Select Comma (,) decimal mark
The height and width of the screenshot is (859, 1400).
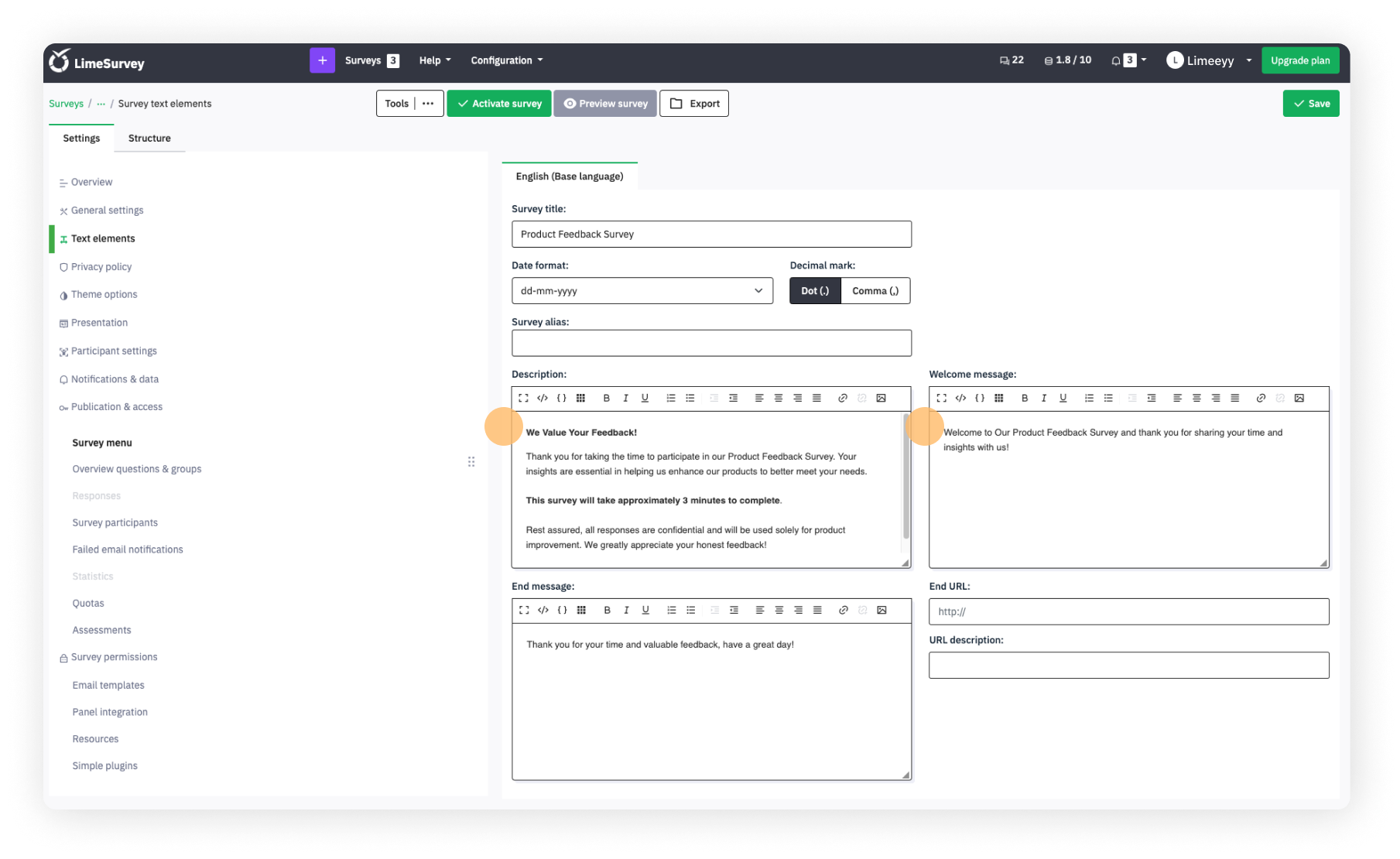(875, 291)
